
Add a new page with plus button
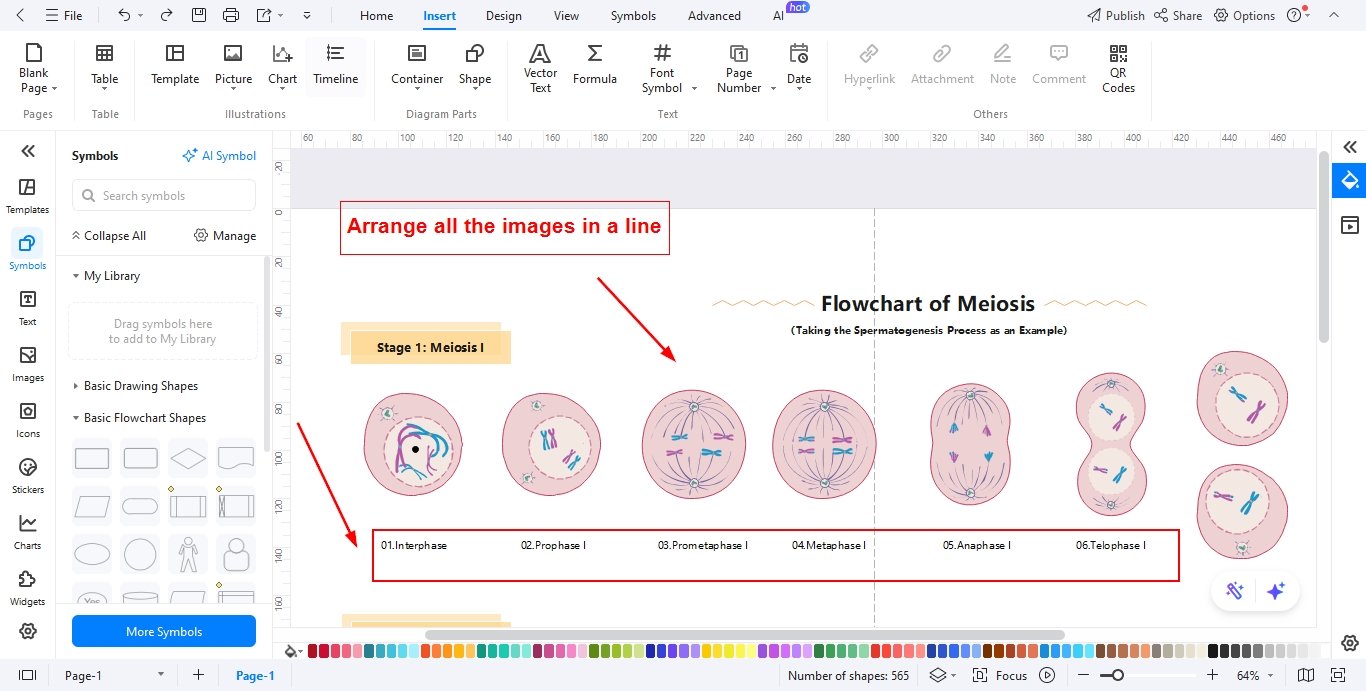[198, 675]
